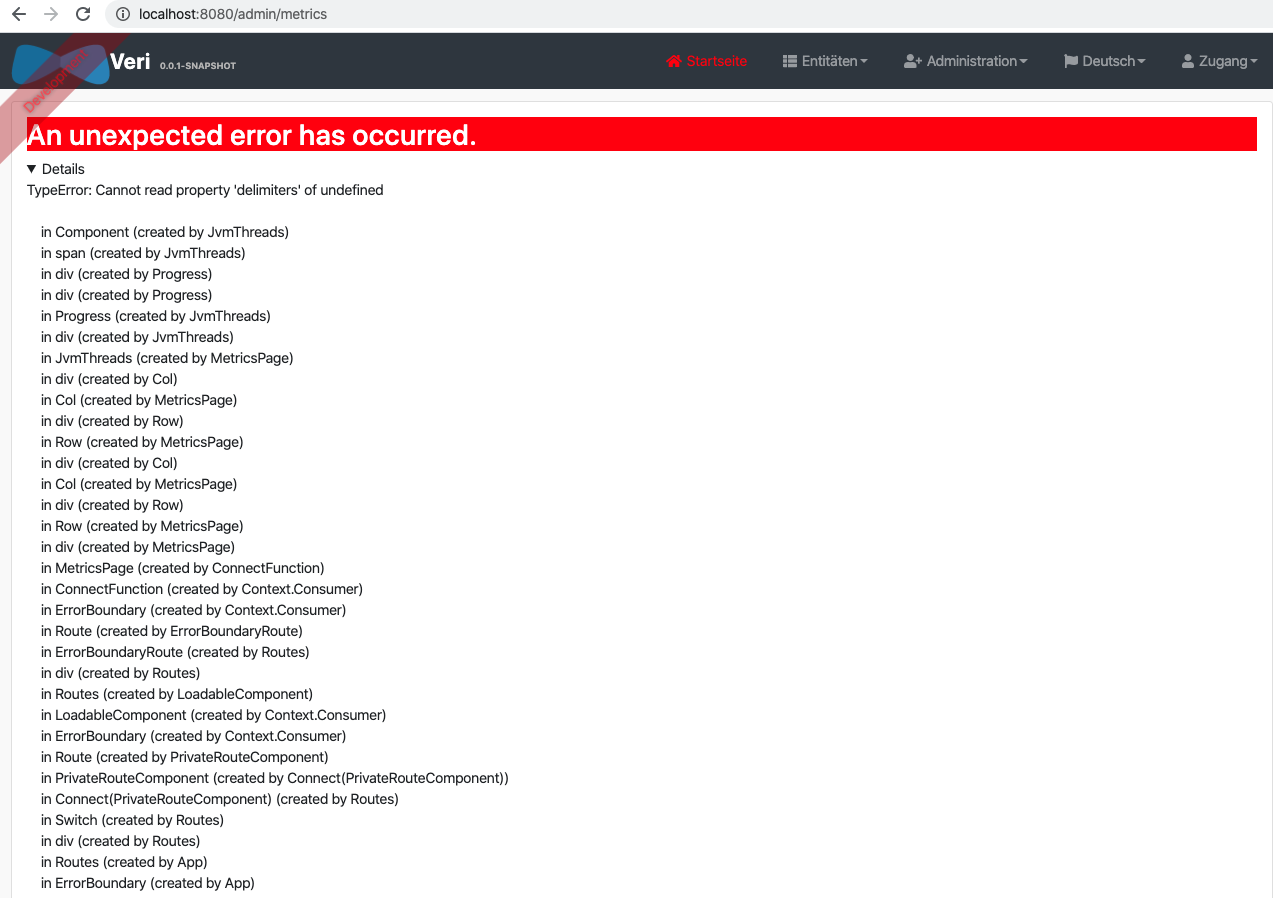The width and height of the screenshot is (1273, 898).
Task: Click 'in MetricsPage (created by ConnectFunction)' line
Action: coord(183,568)
